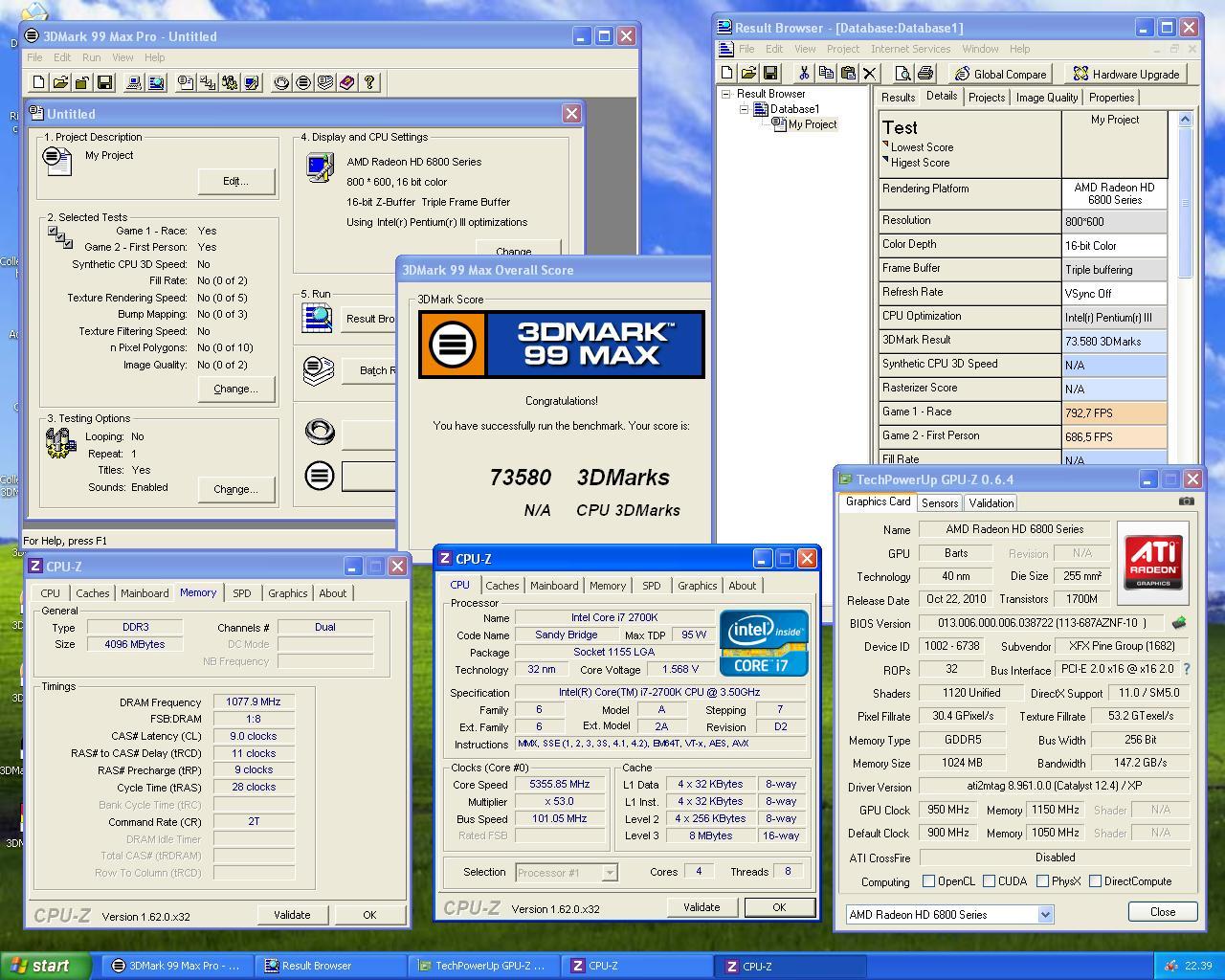
Task: Open the Caches tab in front CPU-Z window
Action: point(501,586)
